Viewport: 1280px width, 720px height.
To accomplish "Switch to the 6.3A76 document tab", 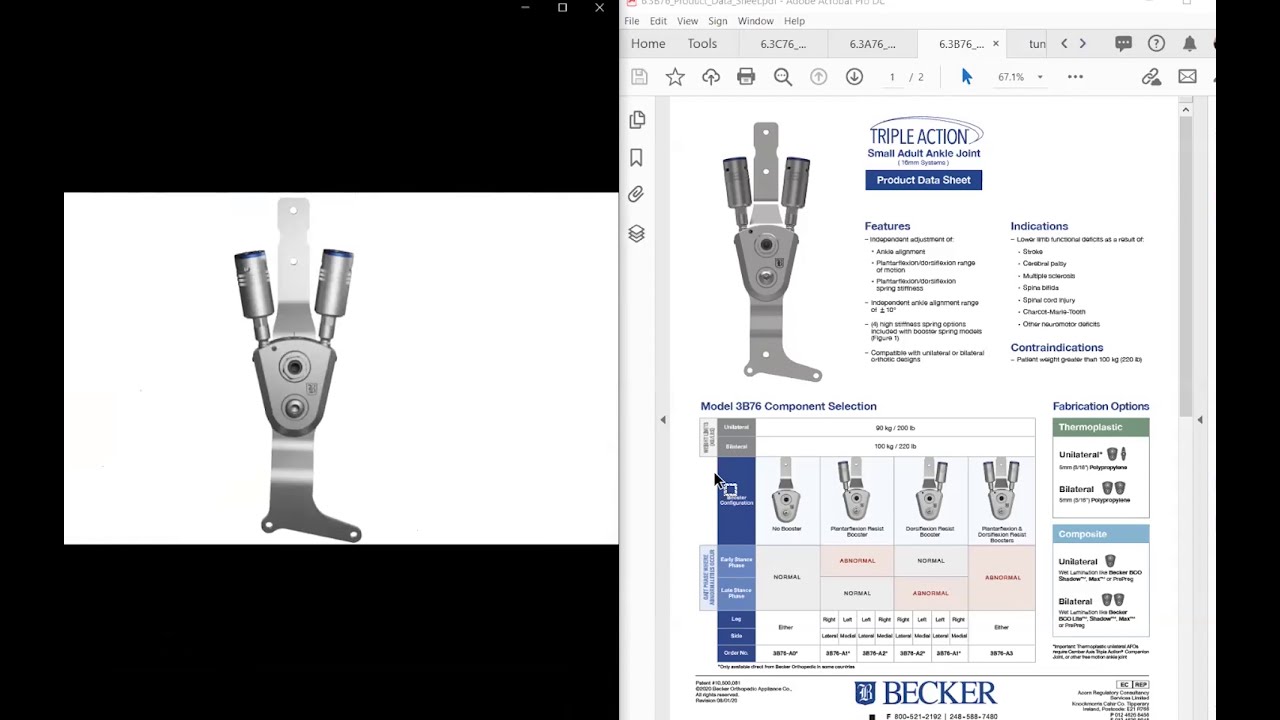I will tap(872, 44).
